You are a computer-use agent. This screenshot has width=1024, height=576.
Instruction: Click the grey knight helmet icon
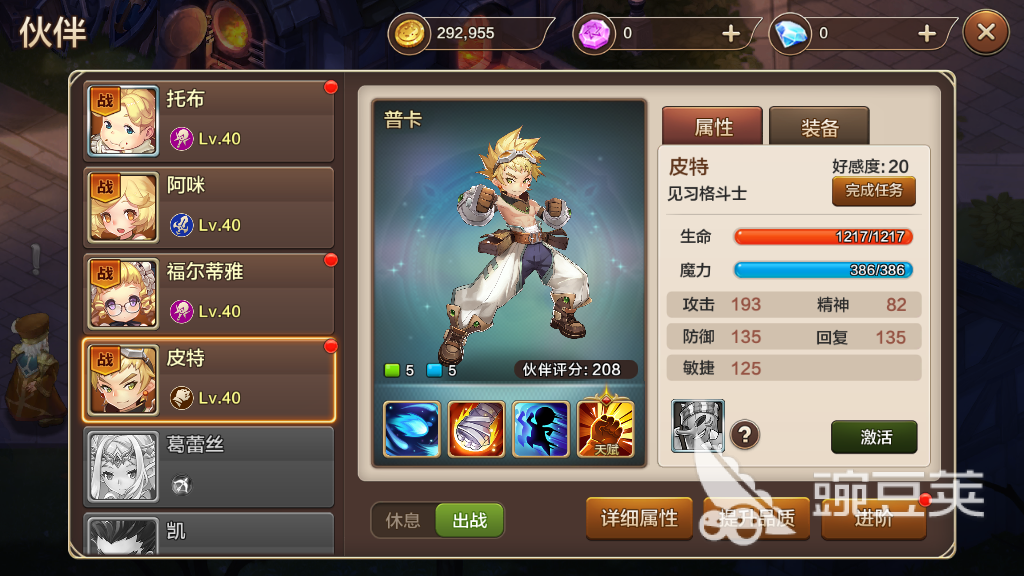[x=698, y=426]
